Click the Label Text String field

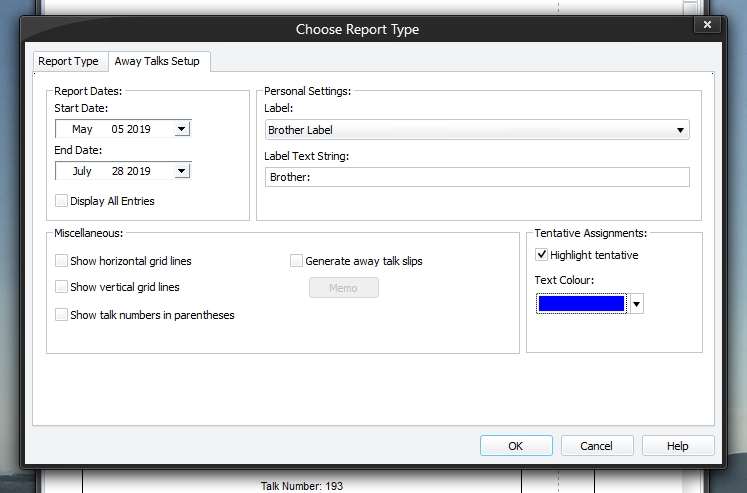[477, 177]
